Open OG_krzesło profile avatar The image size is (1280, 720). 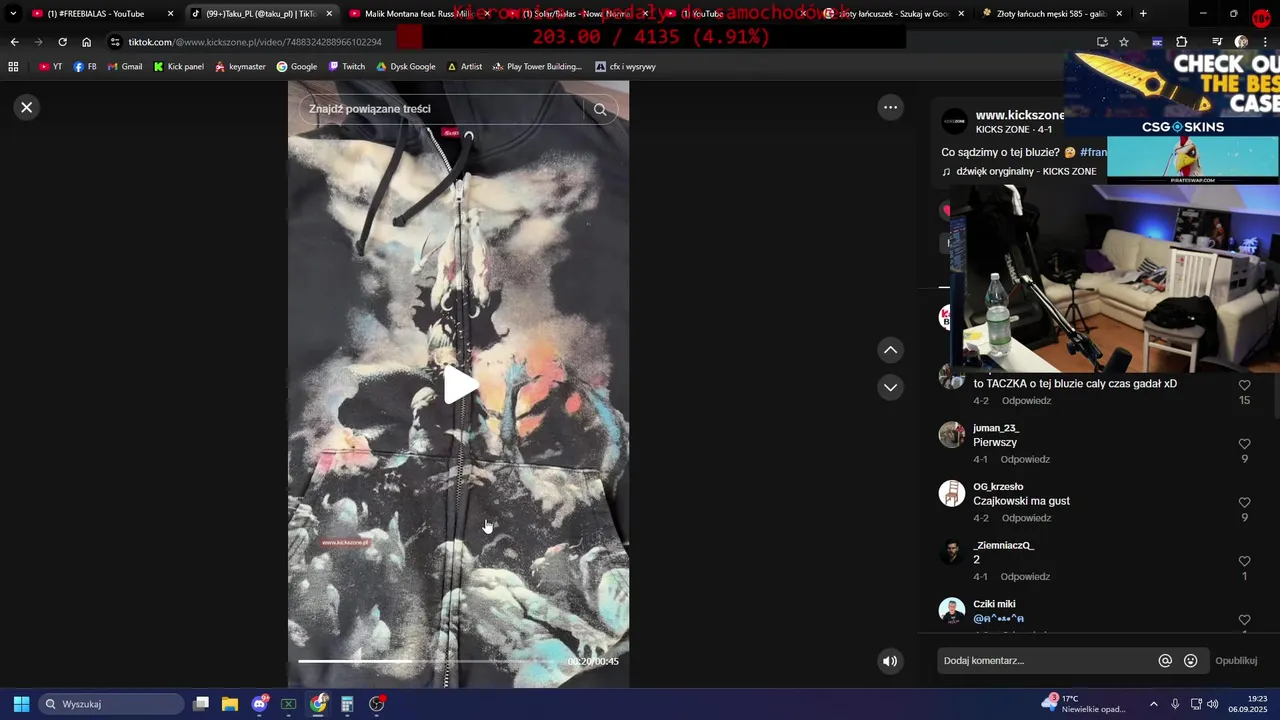951,493
